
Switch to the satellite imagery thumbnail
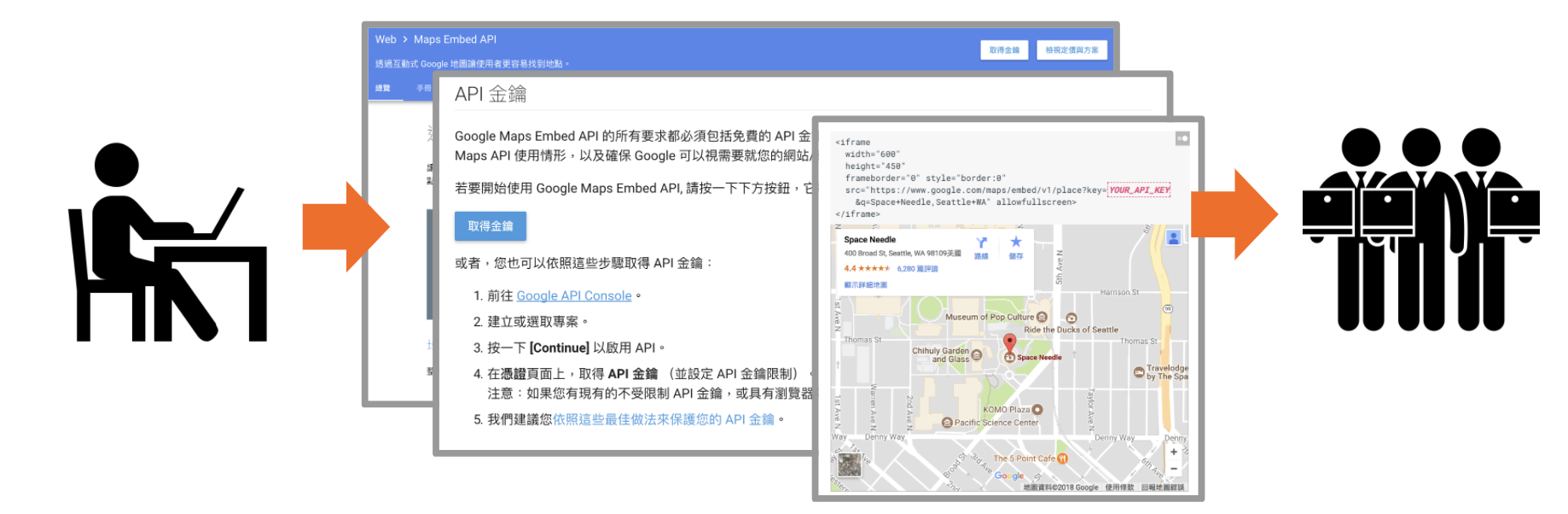pos(850,464)
